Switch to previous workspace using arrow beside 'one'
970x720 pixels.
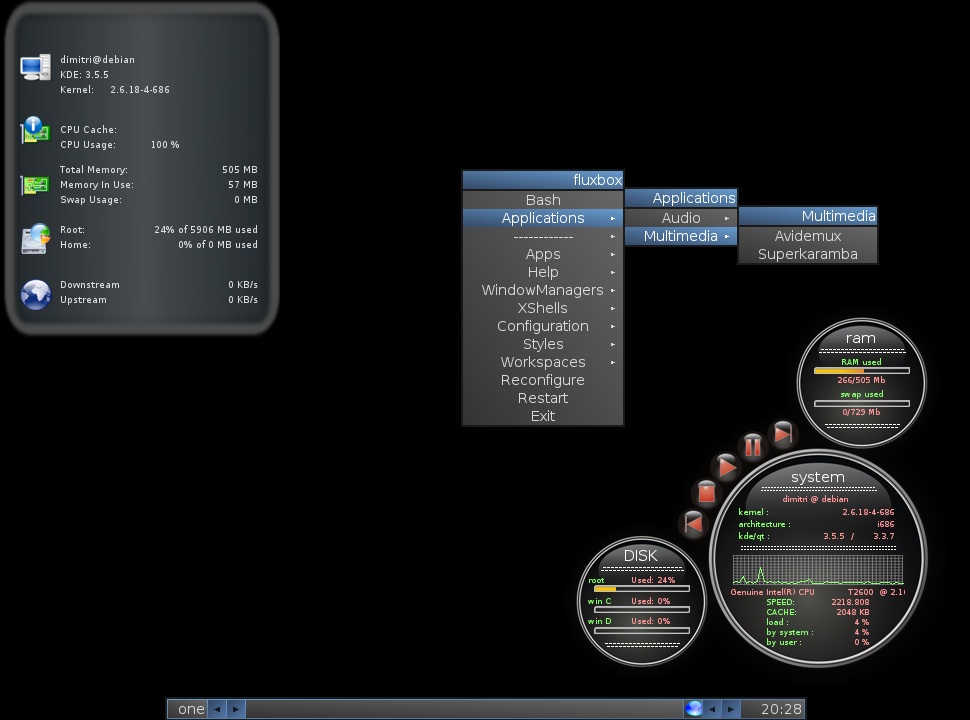(x=217, y=709)
